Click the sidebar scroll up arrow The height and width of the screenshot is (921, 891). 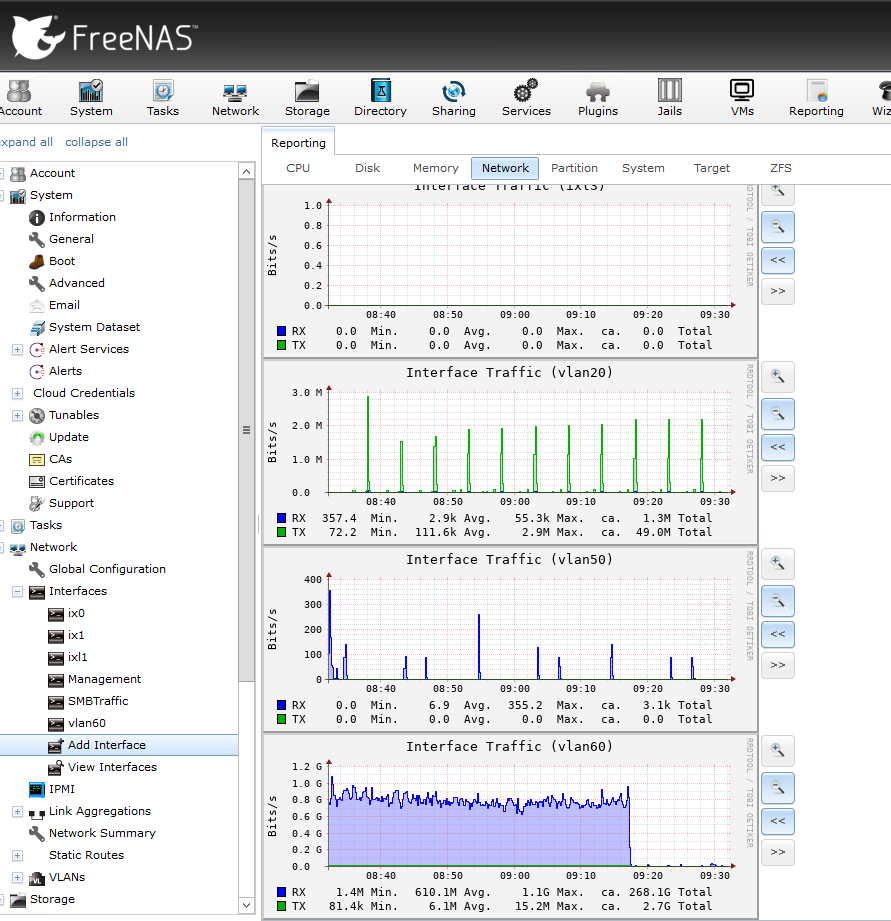247,172
